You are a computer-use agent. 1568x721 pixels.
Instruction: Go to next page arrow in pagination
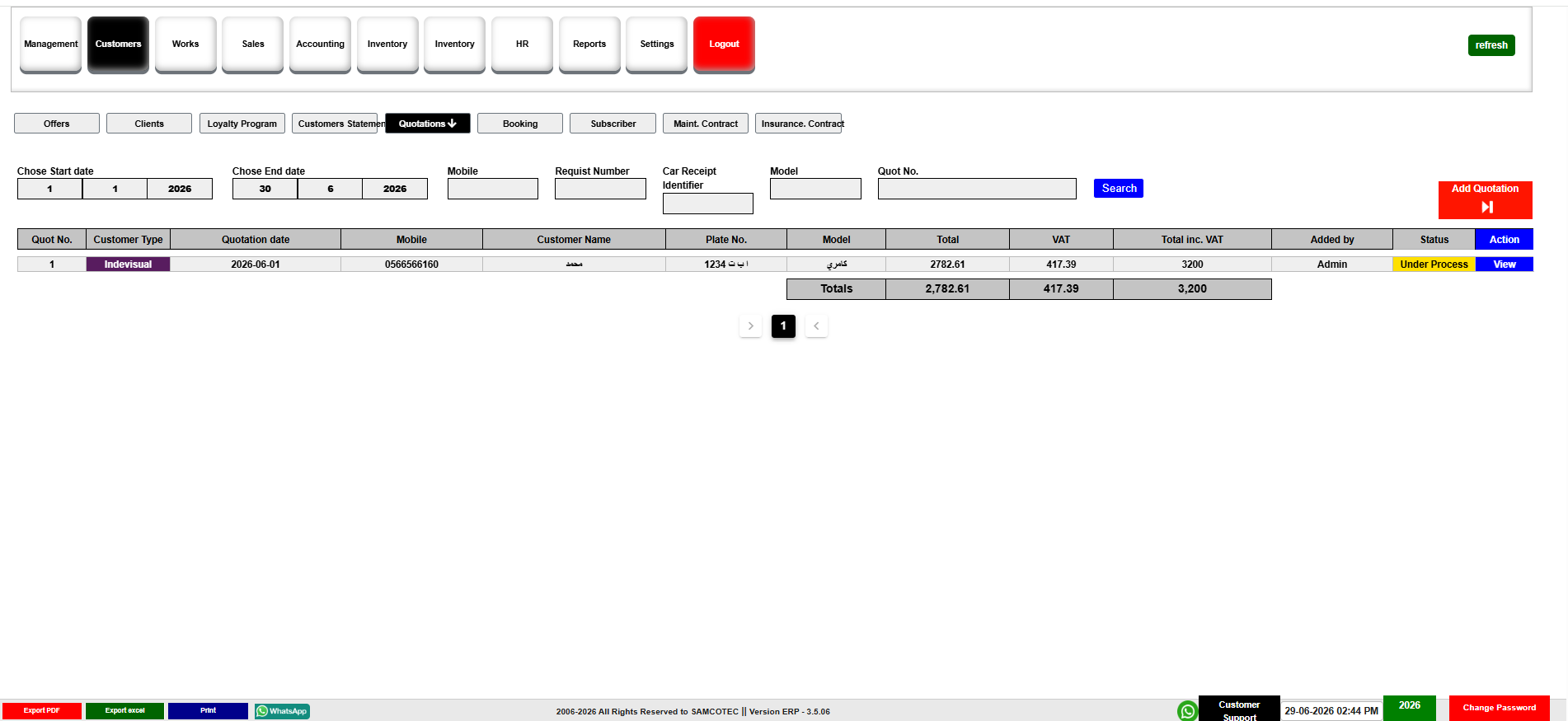(x=750, y=326)
